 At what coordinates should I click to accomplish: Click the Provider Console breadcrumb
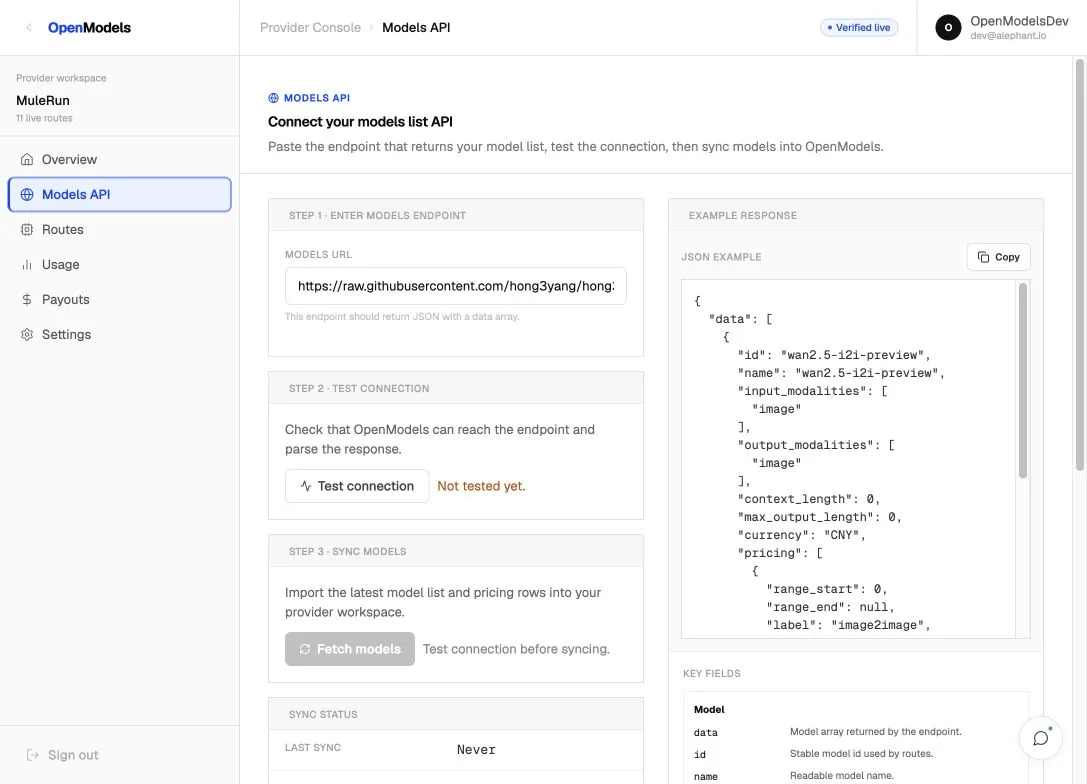(x=311, y=28)
